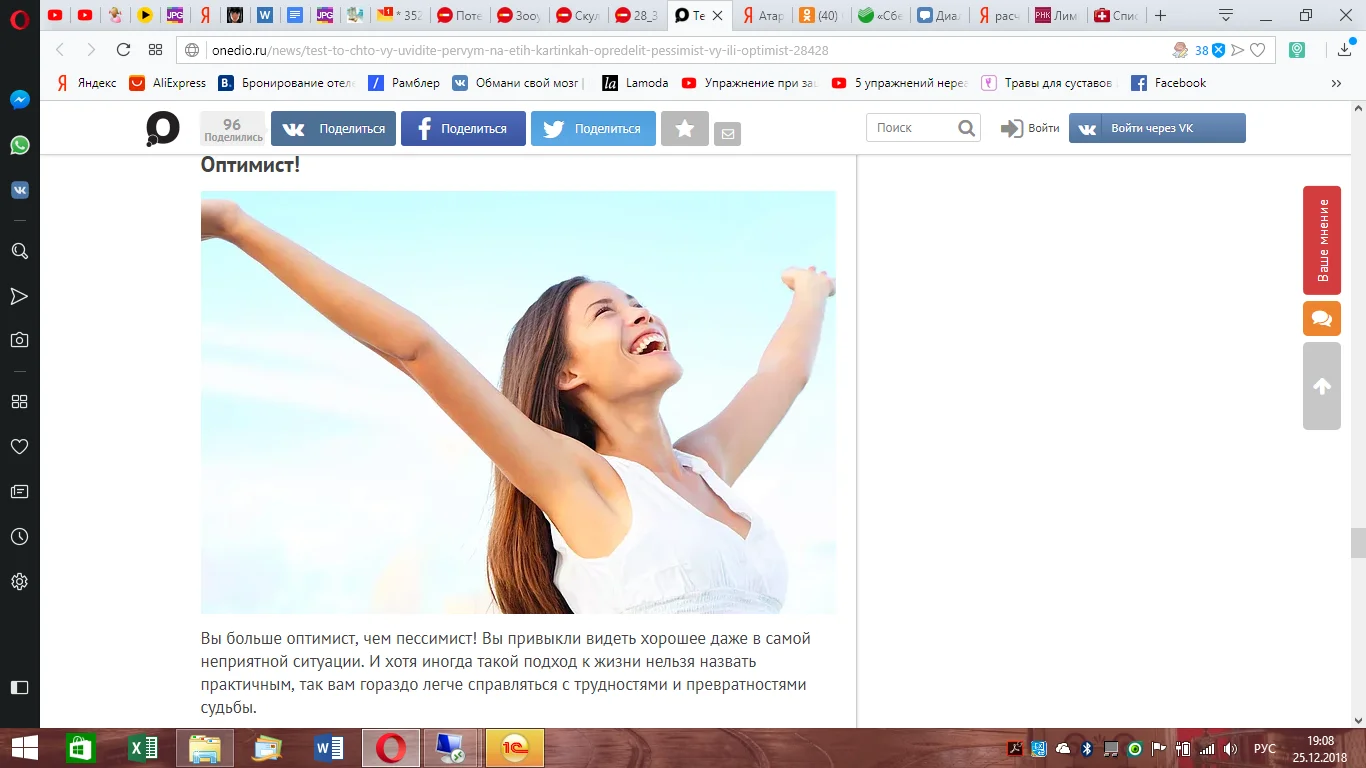1366x768 pixels.
Task: Add page to bookmarks with heart icon
Action: tap(1258, 50)
